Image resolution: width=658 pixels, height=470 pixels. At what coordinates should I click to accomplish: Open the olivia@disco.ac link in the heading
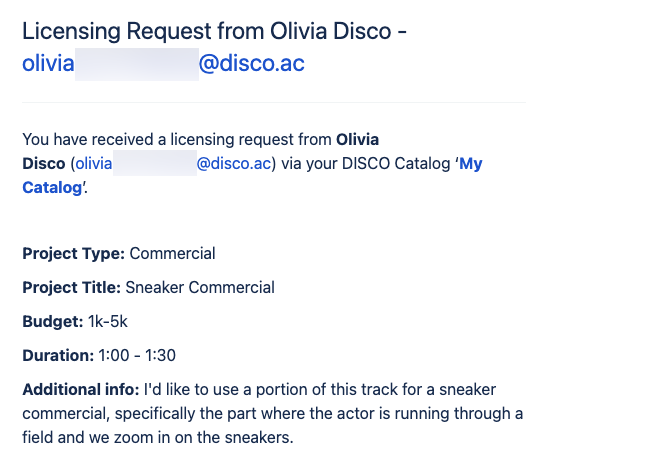click(163, 64)
